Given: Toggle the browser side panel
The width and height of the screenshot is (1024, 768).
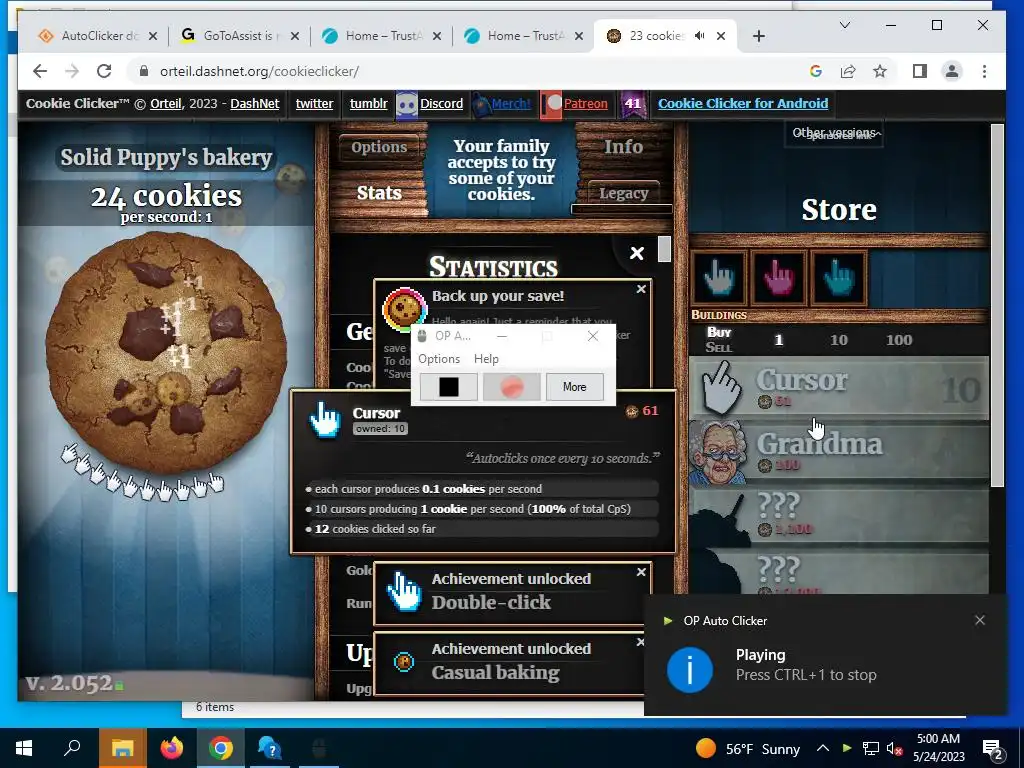Looking at the screenshot, I should tap(920, 71).
